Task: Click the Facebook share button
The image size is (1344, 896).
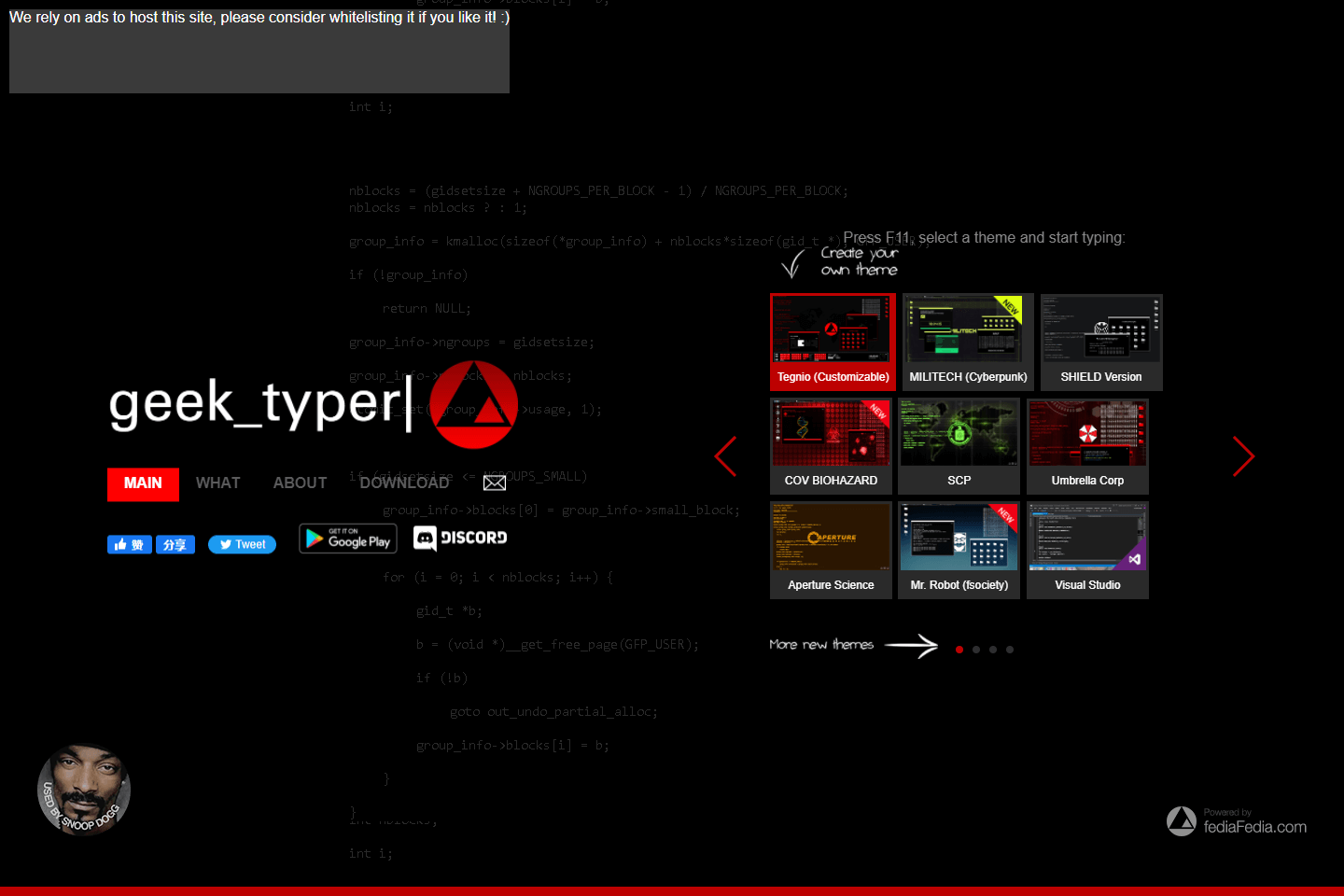Action: [x=175, y=545]
